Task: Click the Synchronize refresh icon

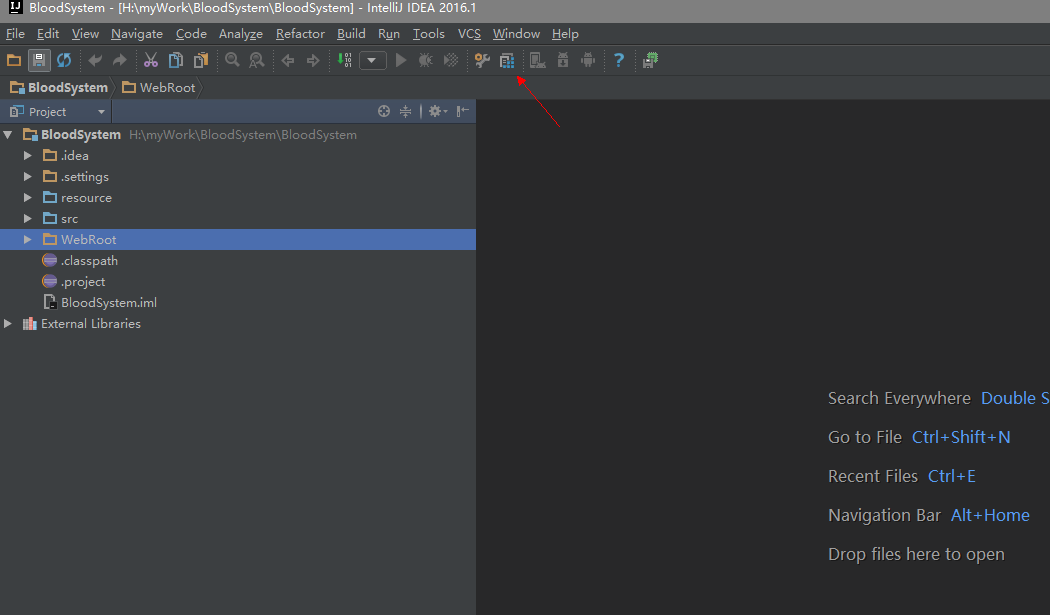Action: point(64,60)
